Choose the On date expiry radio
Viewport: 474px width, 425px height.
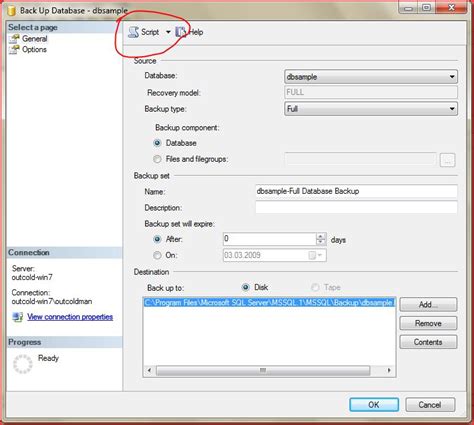(157, 255)
